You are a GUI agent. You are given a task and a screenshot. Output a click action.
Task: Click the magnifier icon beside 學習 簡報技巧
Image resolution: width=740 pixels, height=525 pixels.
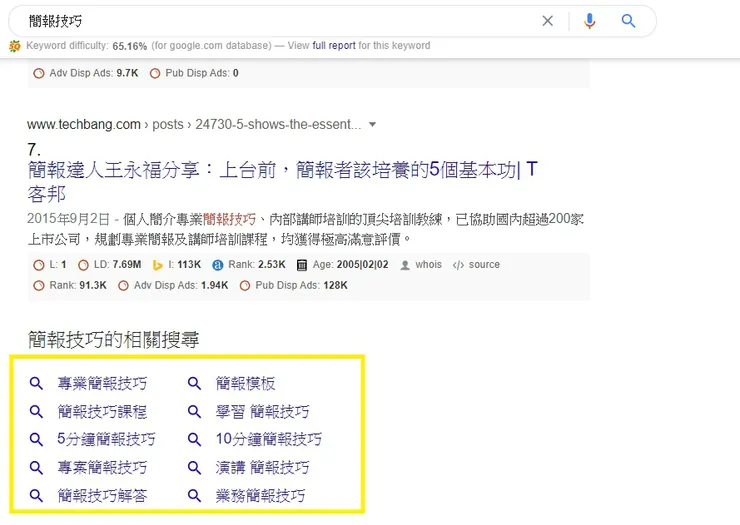[x=194, y=412]
